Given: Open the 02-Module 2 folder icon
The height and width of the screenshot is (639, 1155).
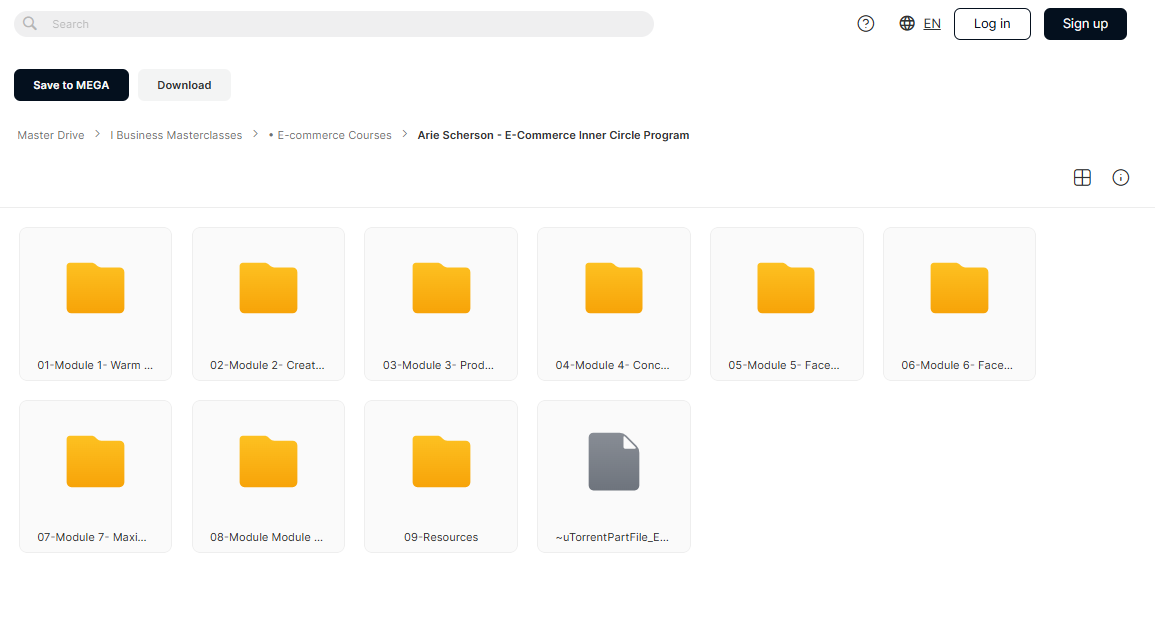Looking at the screenshot, I should point(268,288).
